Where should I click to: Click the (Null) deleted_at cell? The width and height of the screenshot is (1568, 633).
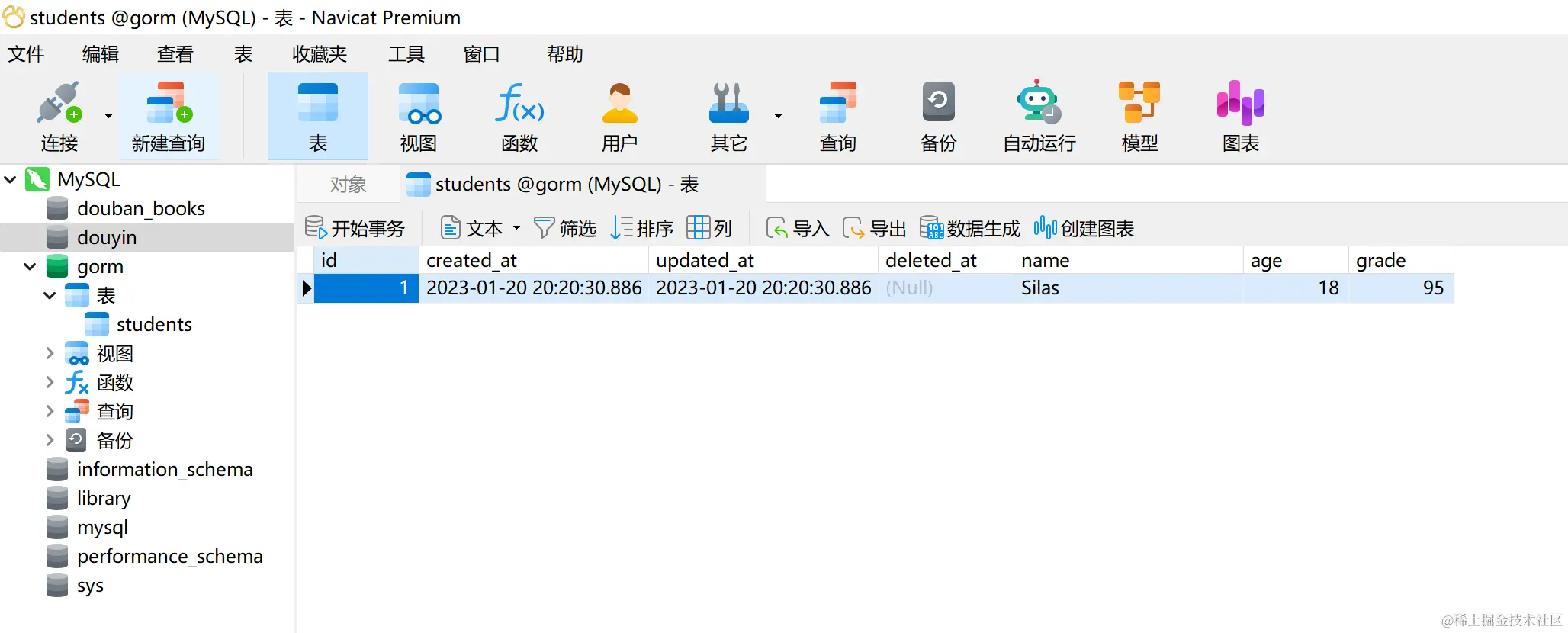(x=946, y=288)
